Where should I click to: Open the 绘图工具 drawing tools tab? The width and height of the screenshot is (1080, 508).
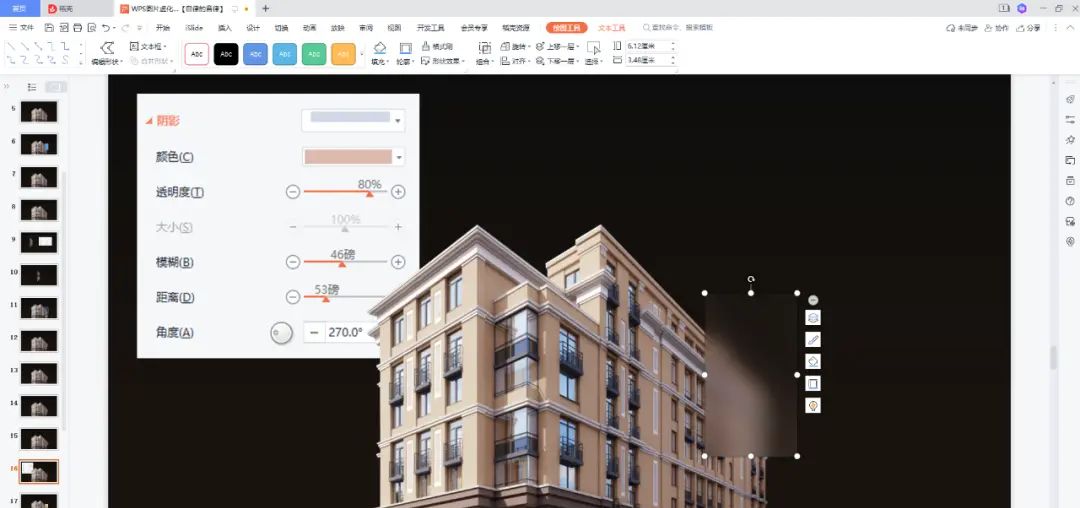coord(566,28)
